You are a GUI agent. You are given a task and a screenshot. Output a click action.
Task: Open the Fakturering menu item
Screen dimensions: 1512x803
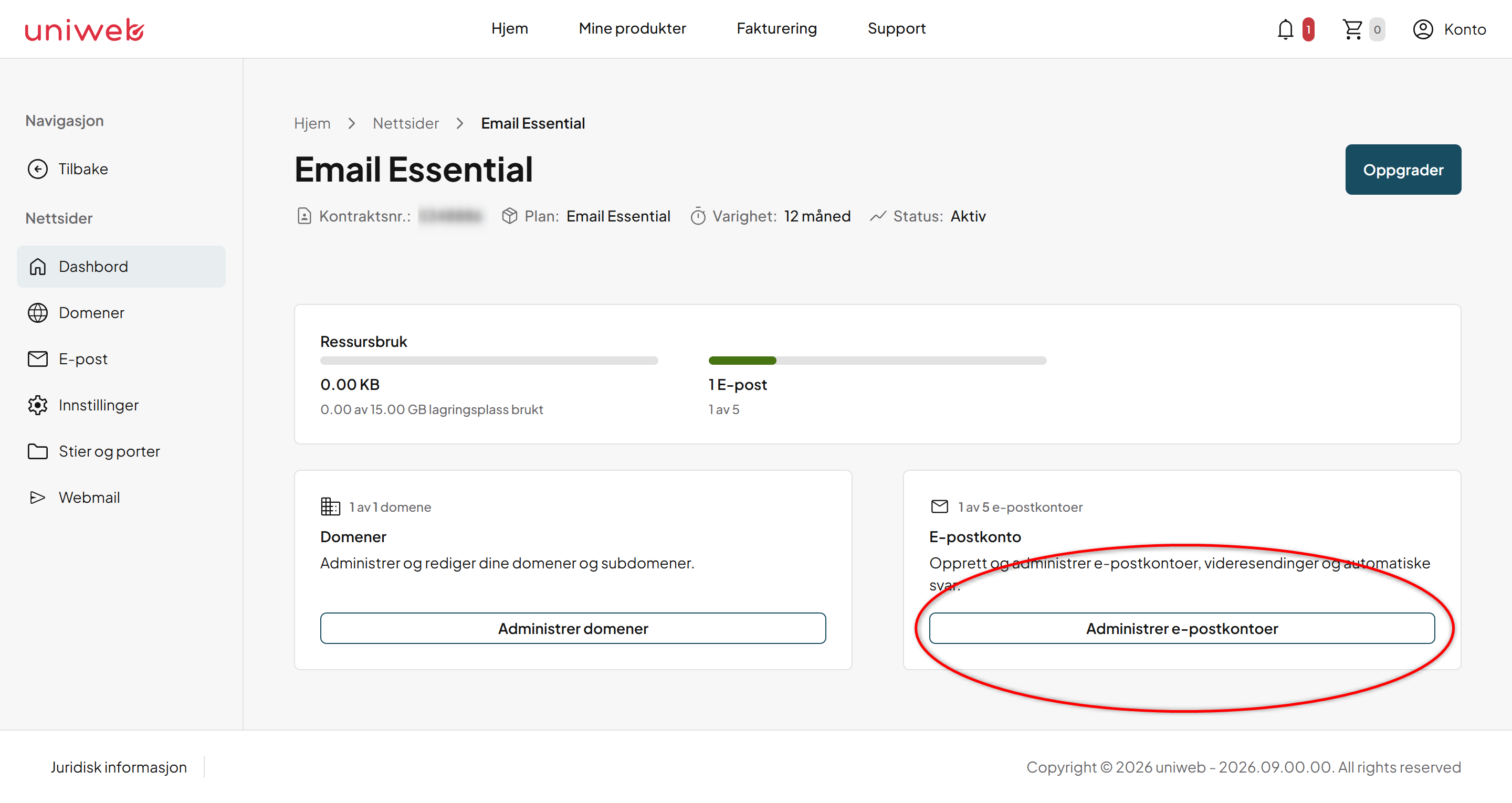pos(776,28)
